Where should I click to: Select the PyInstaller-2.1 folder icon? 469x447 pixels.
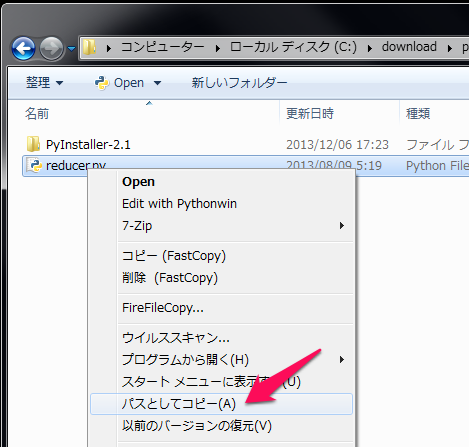(33, 144)
